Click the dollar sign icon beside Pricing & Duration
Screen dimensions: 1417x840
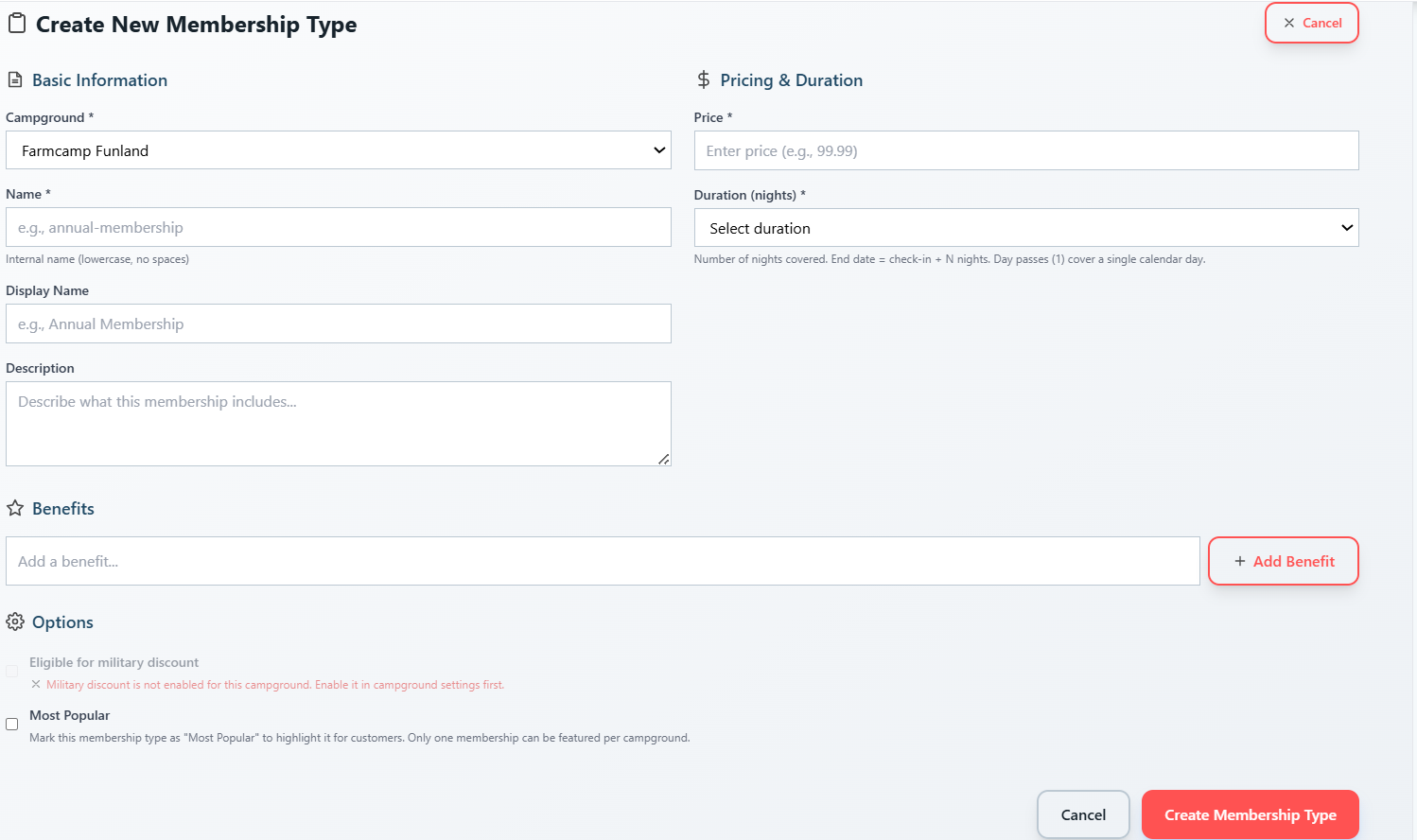click(703, 80)
